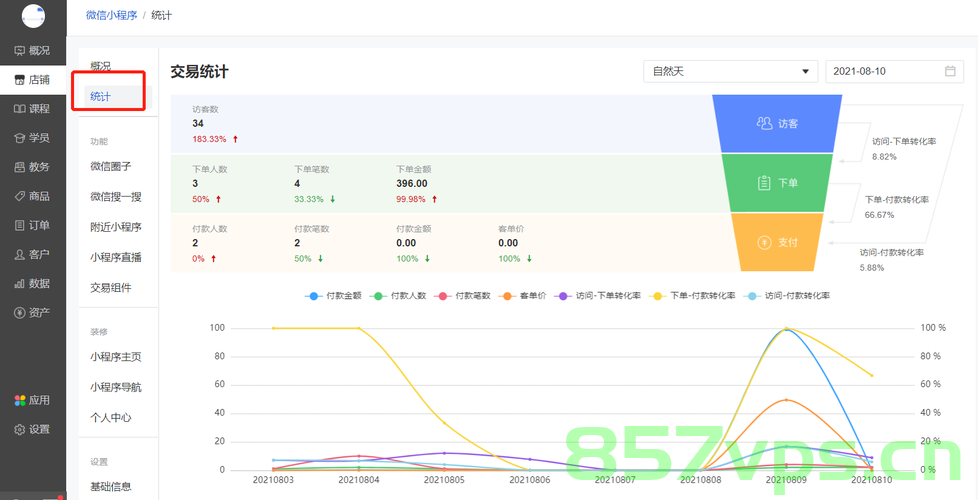Open 订单 in the dark sidebar
Viewport: 978px width, 500px height.
click(x=32, y=225)
